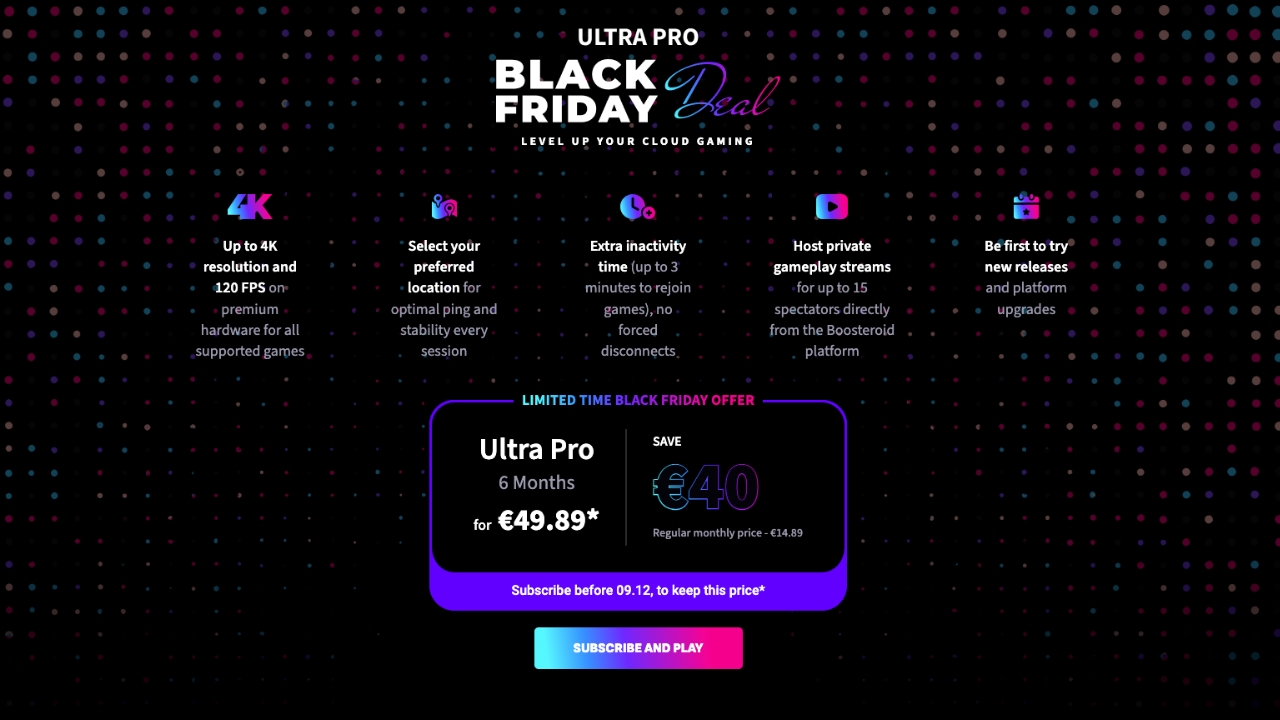Click the new releases gift icon
This screenshot has width=1280, height=720.
(x=1026, y=206)
